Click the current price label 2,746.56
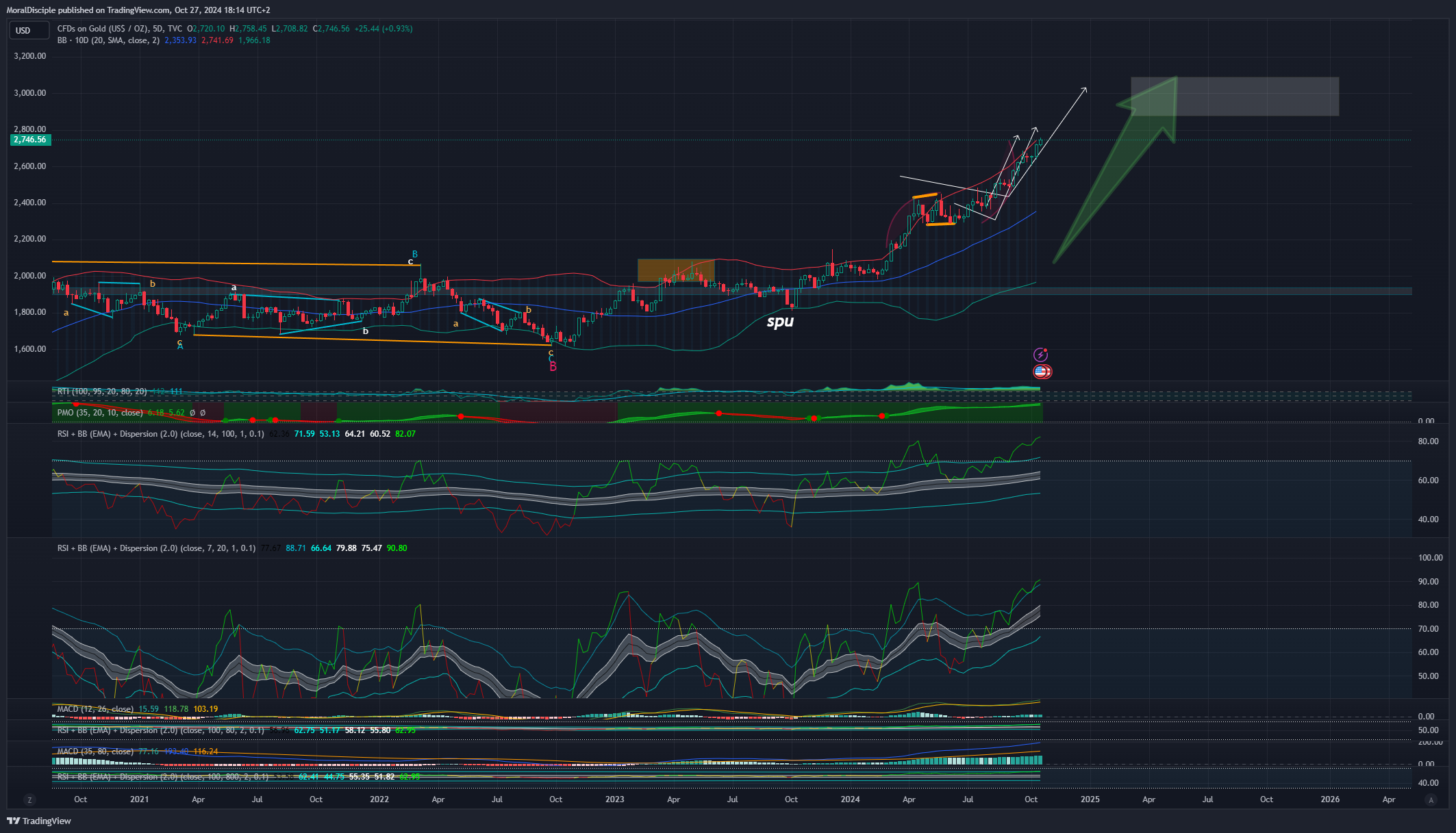The width and height of the screenshot is (1456, 833). [30, 140]
